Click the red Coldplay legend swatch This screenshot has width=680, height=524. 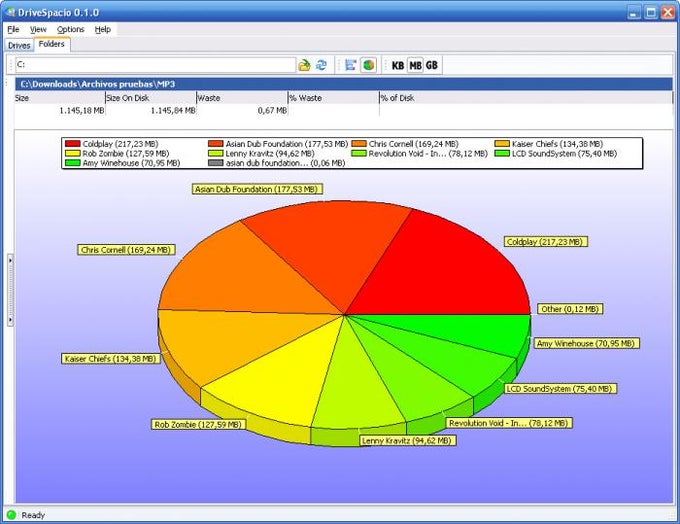pyautogui.click(x=72, y=144)
